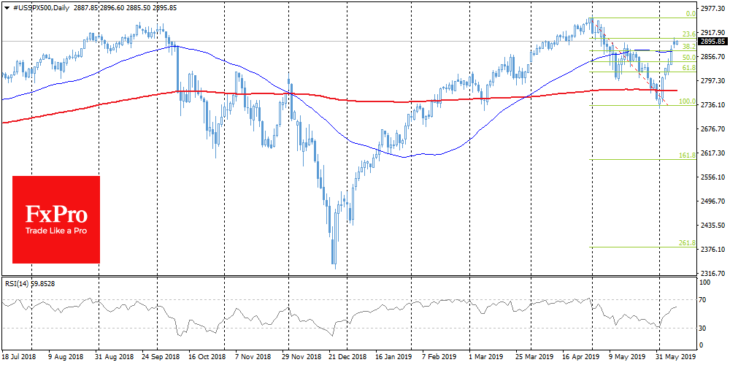The height and width of the screenshot is (365, 730).
Task: Open the chart menu triangle beside #USSPX500
Action: click(7, 8)
